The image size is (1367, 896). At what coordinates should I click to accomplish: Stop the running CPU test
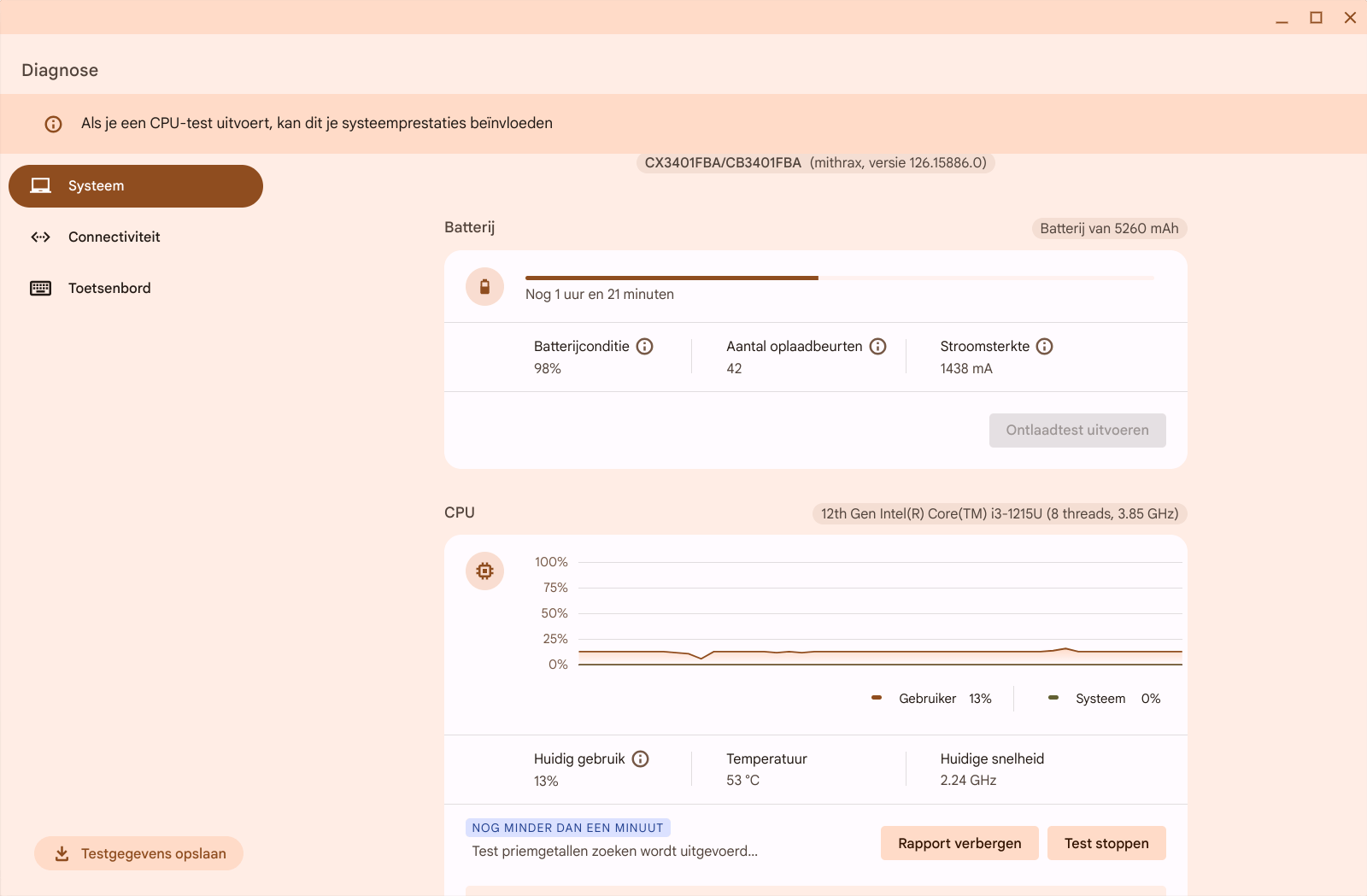click(x=1106, y=843)
